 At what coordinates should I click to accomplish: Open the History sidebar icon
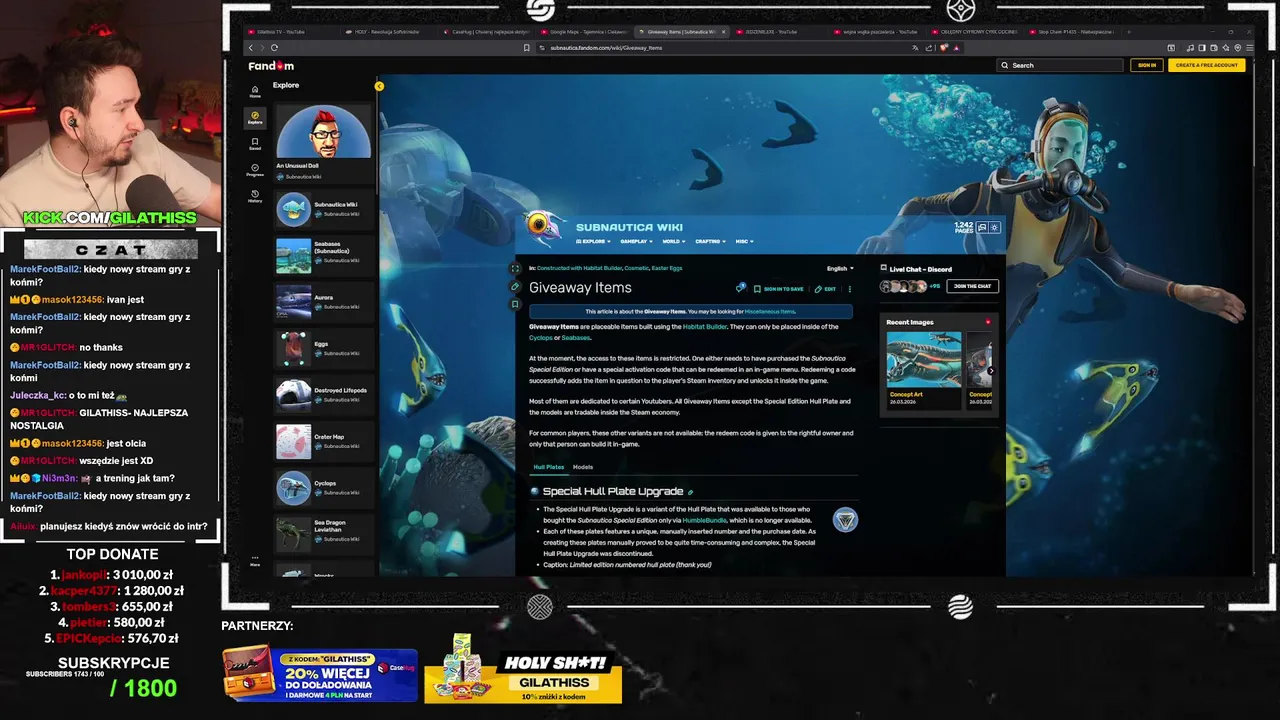click(255, 196)
